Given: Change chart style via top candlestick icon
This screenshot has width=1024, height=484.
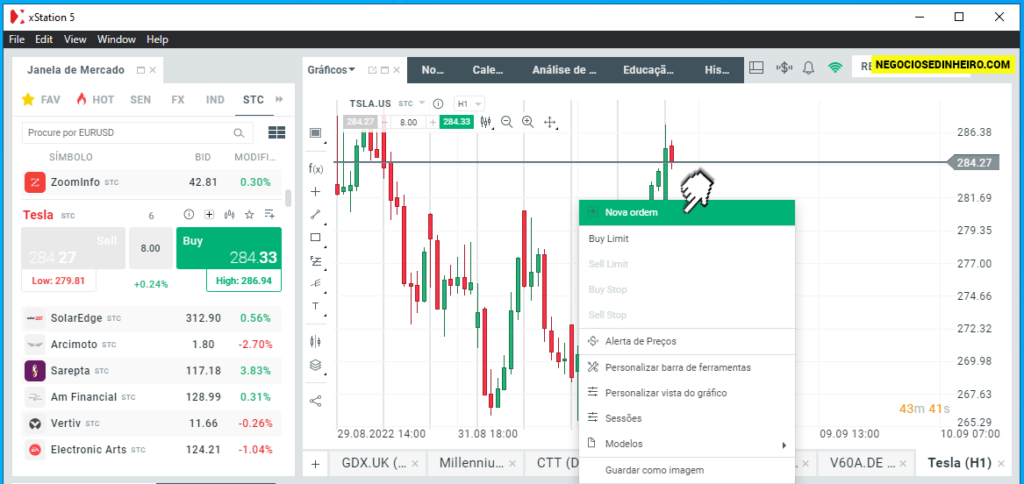Looking at the screenshot, I should click(x=485, y=121).
